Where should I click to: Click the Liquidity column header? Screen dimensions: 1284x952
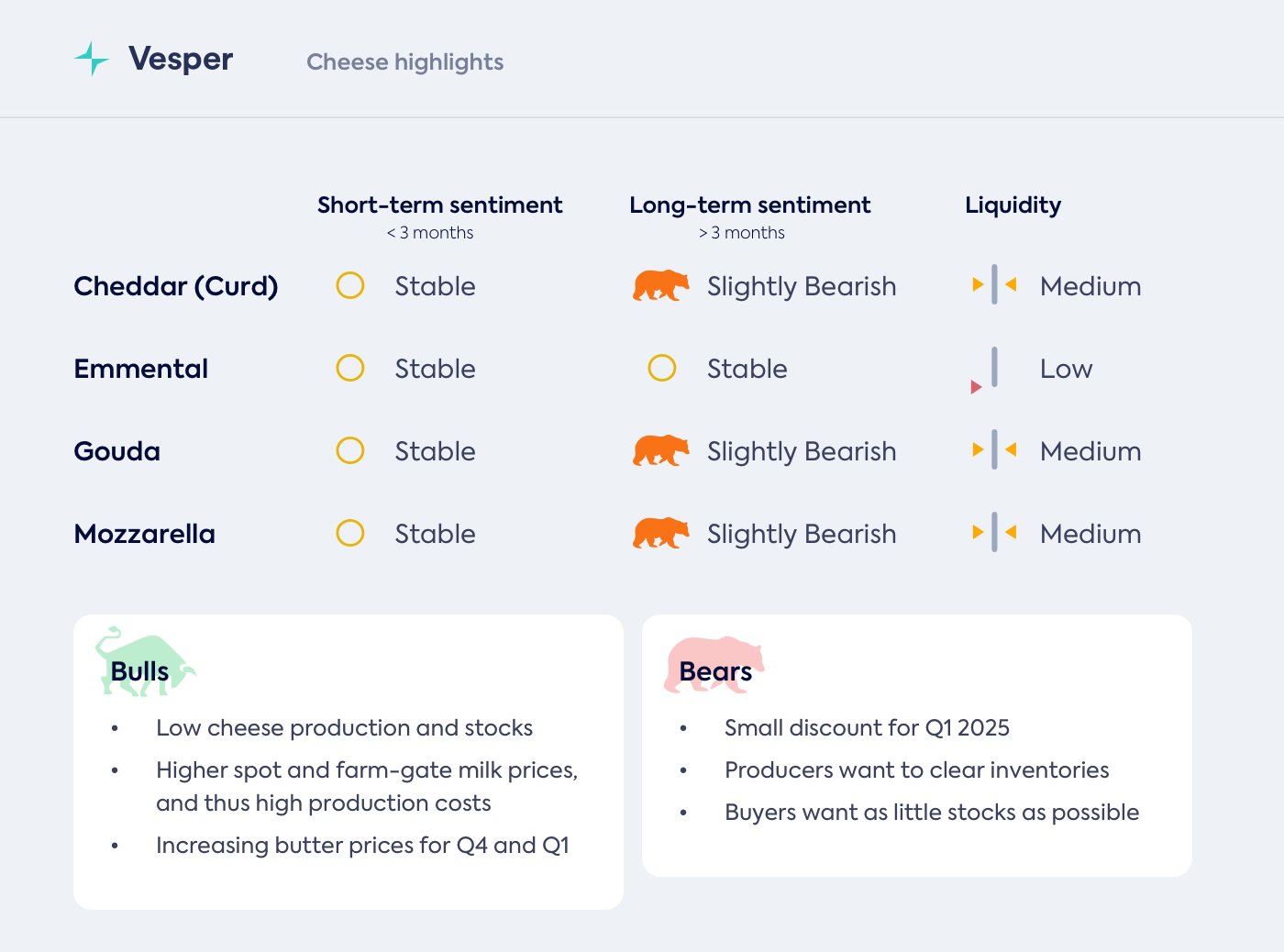(1013, 205)
